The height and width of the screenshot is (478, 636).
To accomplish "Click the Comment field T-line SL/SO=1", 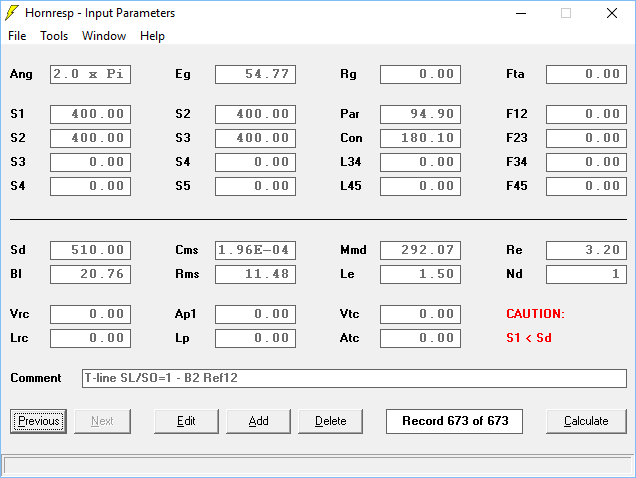I will coord(355,378).
